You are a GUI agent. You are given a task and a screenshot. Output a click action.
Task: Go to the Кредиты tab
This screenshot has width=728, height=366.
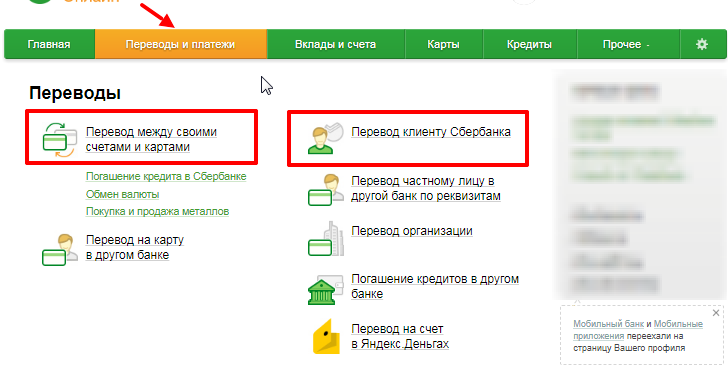(x=529, y=45)
